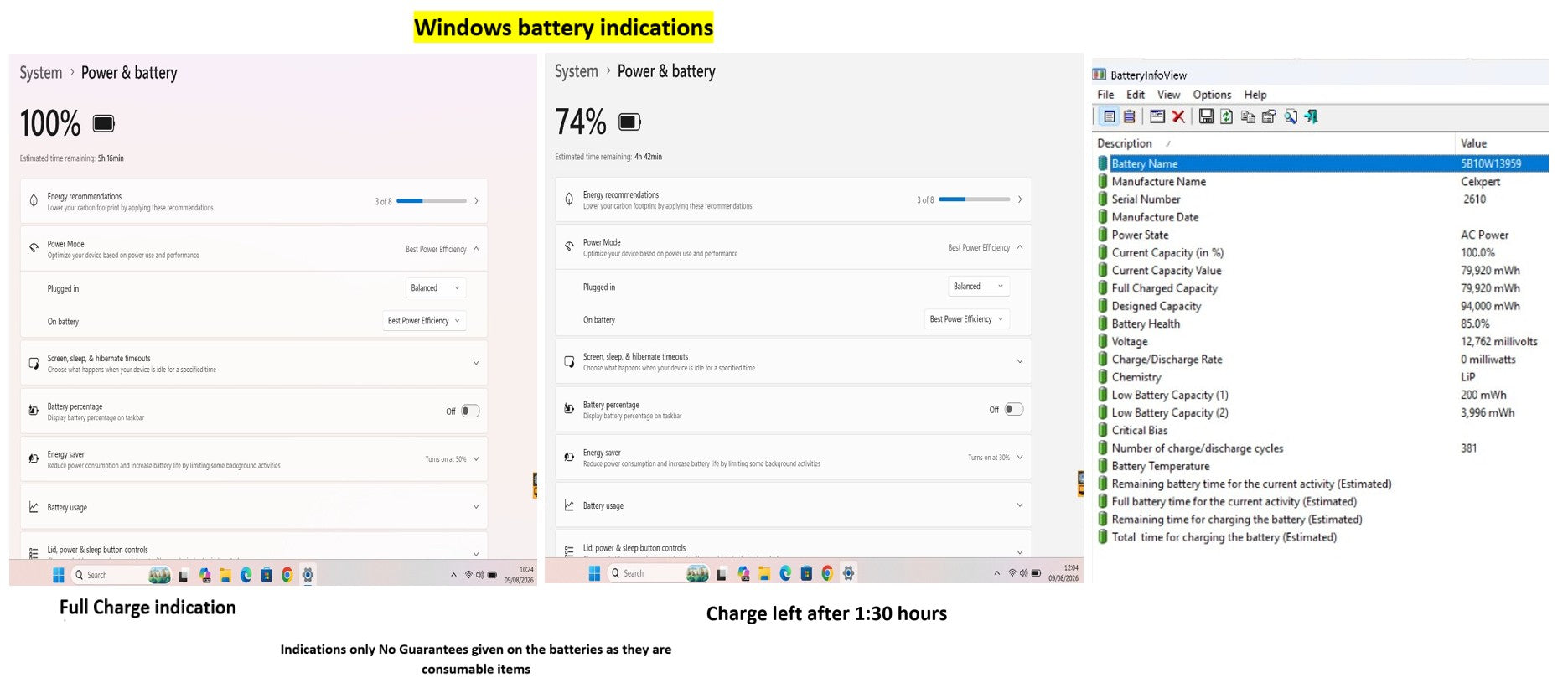Open the Options menu in BatteryInfoView
The height and width of the screenshot is (678, 1568).
(x=1212, y=95)
